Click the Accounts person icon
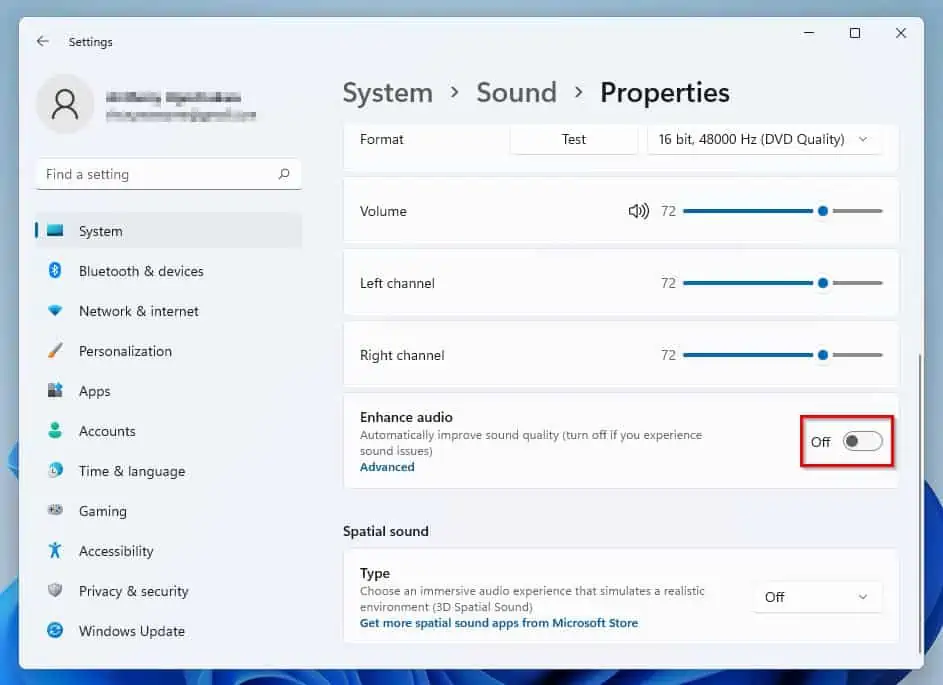Image resolution: width=943 pixels, height=685 pixels. [55, 430]
